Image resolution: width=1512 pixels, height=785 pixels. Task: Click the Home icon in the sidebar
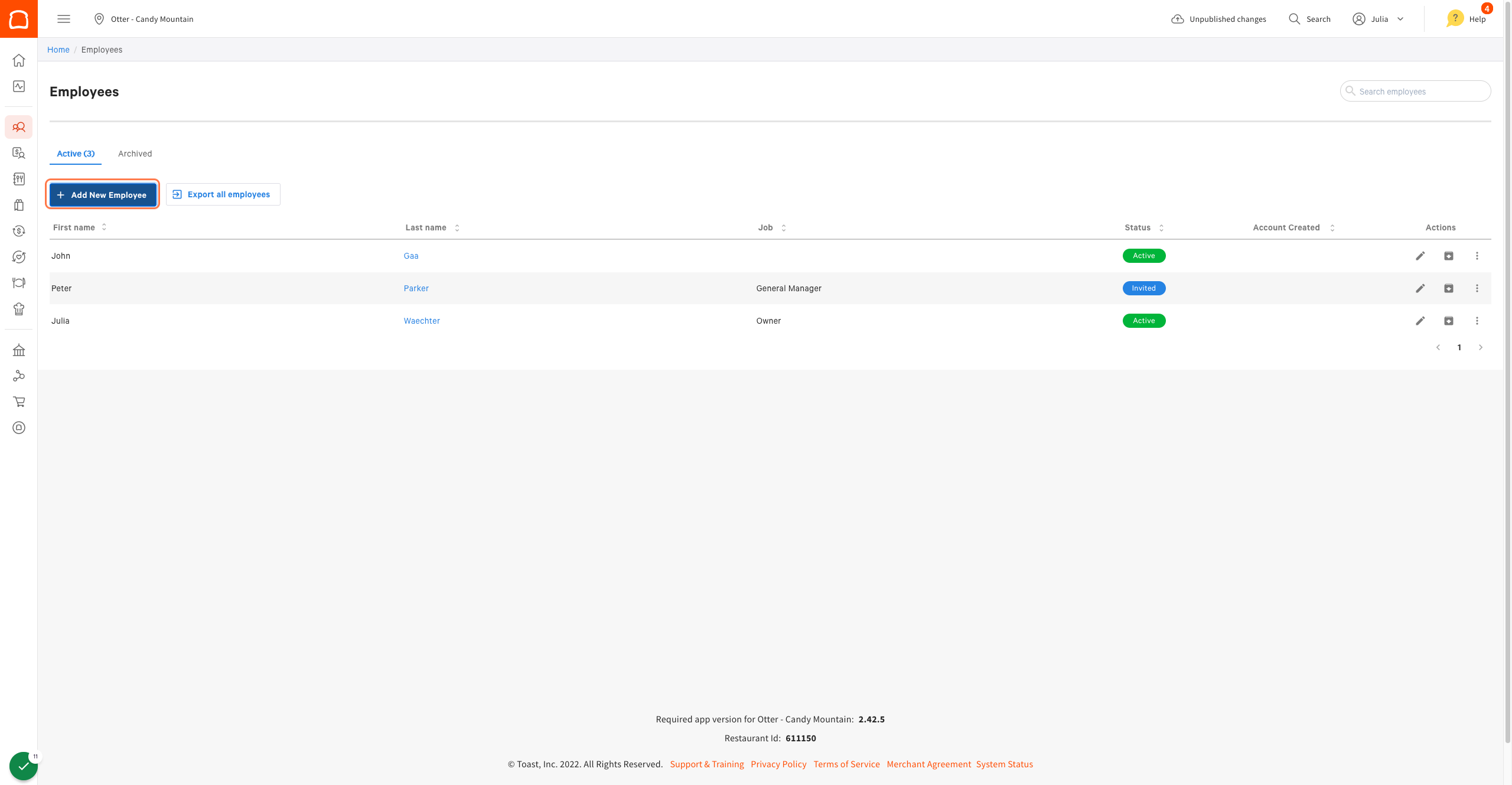(19, 60)
